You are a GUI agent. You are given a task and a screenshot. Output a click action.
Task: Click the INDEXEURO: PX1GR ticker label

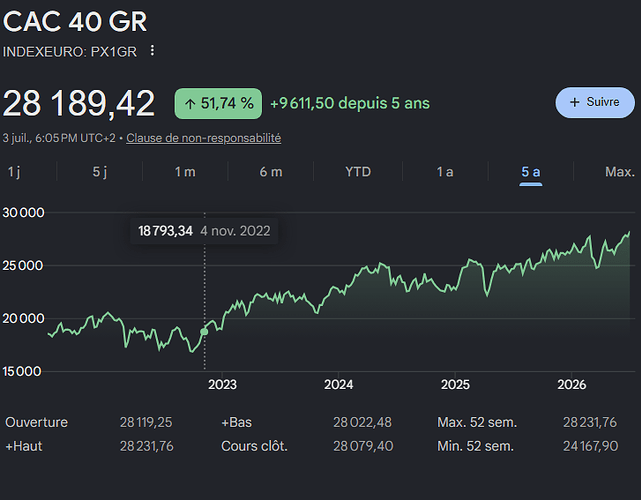[x=69, y=52]
